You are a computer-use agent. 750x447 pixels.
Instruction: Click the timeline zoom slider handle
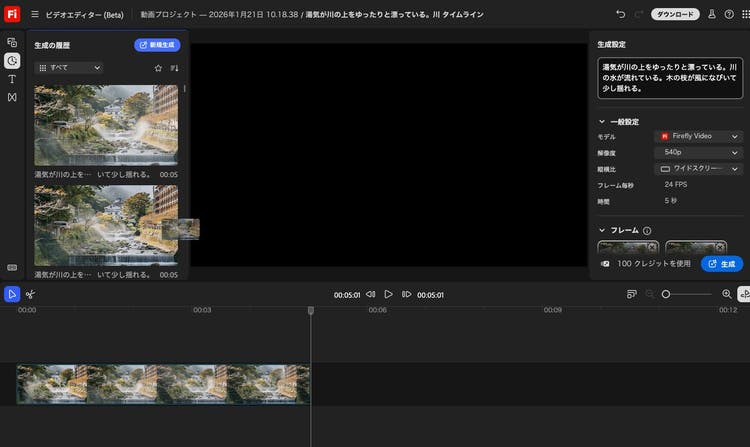pyautogui.click(x=666, y=294)
